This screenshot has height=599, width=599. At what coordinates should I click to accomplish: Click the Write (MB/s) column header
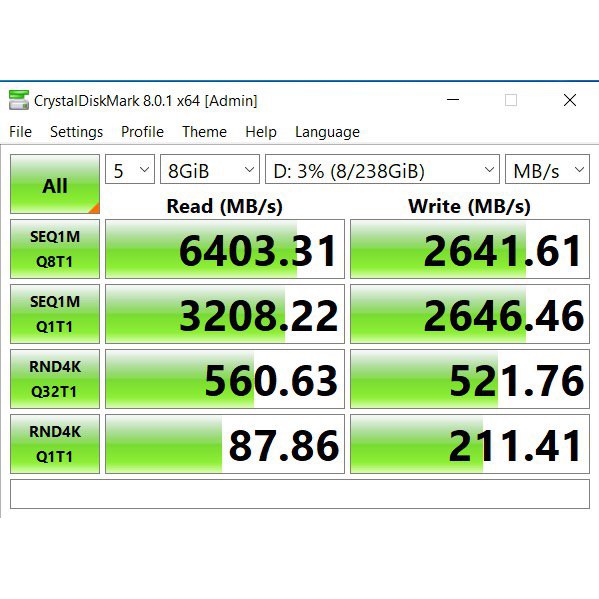coord(469,207)
